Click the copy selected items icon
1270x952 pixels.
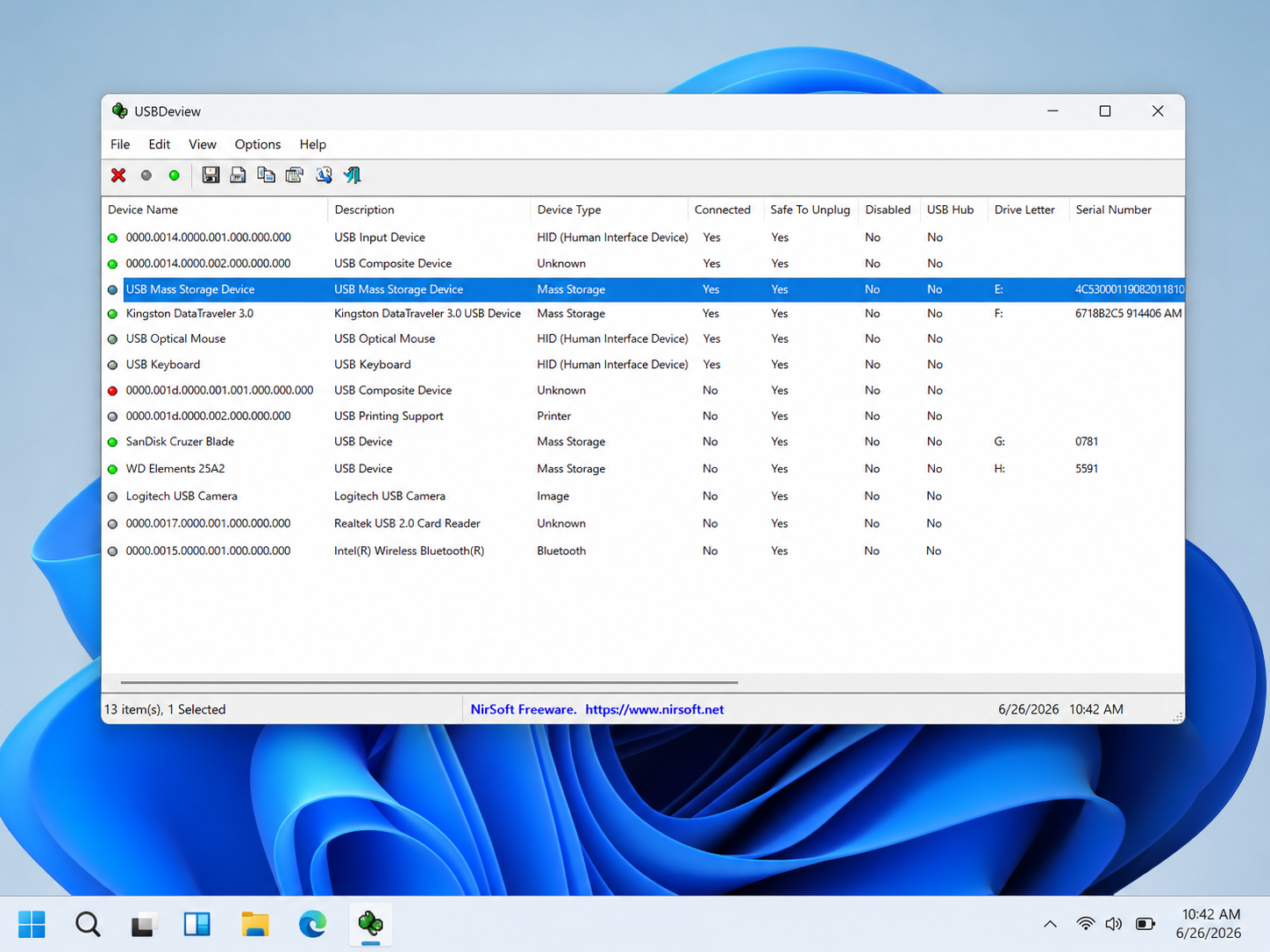point(266,175)
